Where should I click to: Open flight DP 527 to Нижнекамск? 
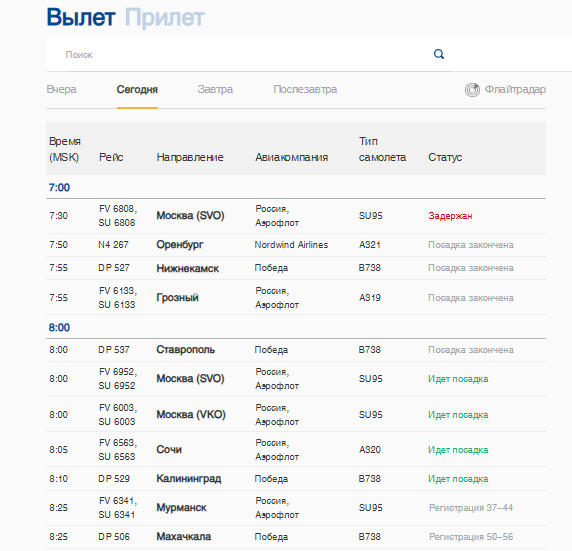(x=296, y=268)
